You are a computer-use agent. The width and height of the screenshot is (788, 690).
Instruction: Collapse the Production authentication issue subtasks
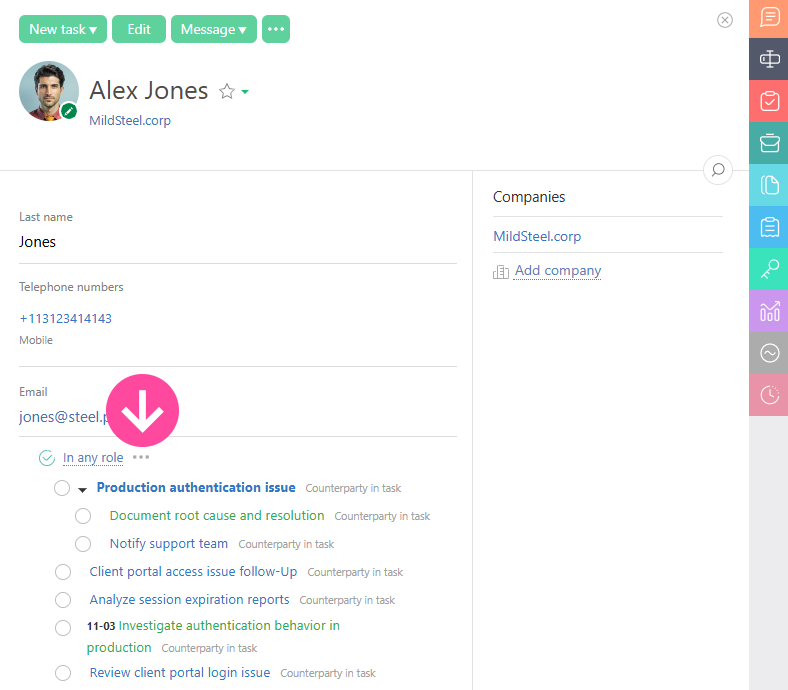point(83,489)
